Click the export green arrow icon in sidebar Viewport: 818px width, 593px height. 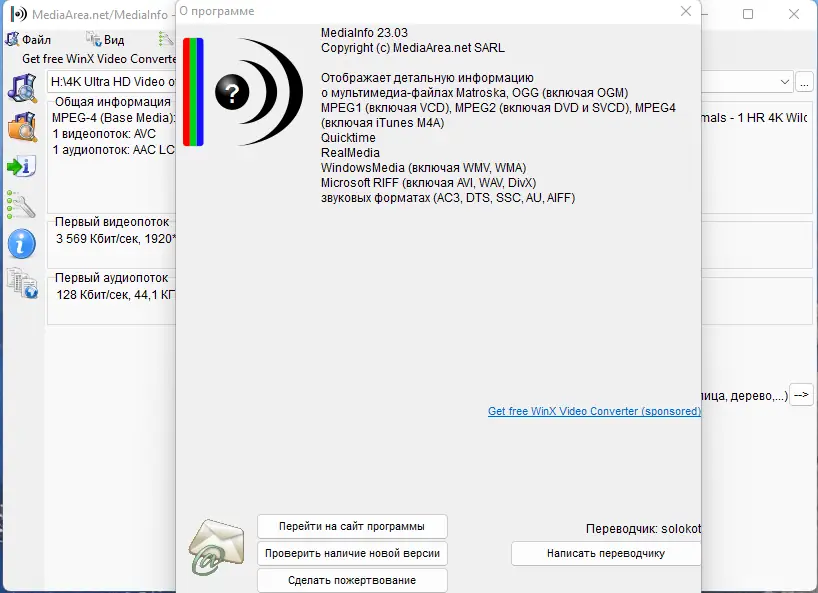21,166
